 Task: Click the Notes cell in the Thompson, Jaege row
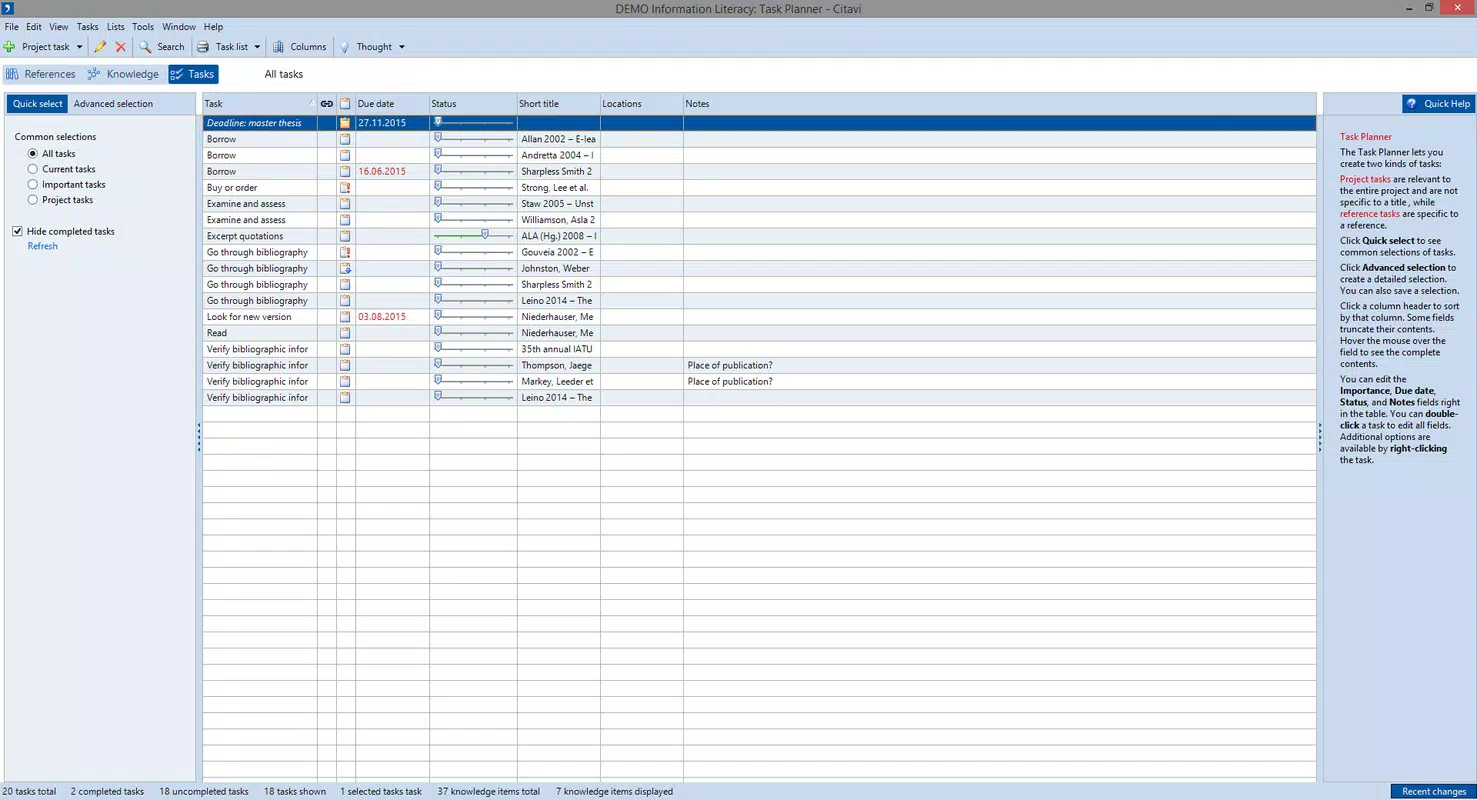999,366
